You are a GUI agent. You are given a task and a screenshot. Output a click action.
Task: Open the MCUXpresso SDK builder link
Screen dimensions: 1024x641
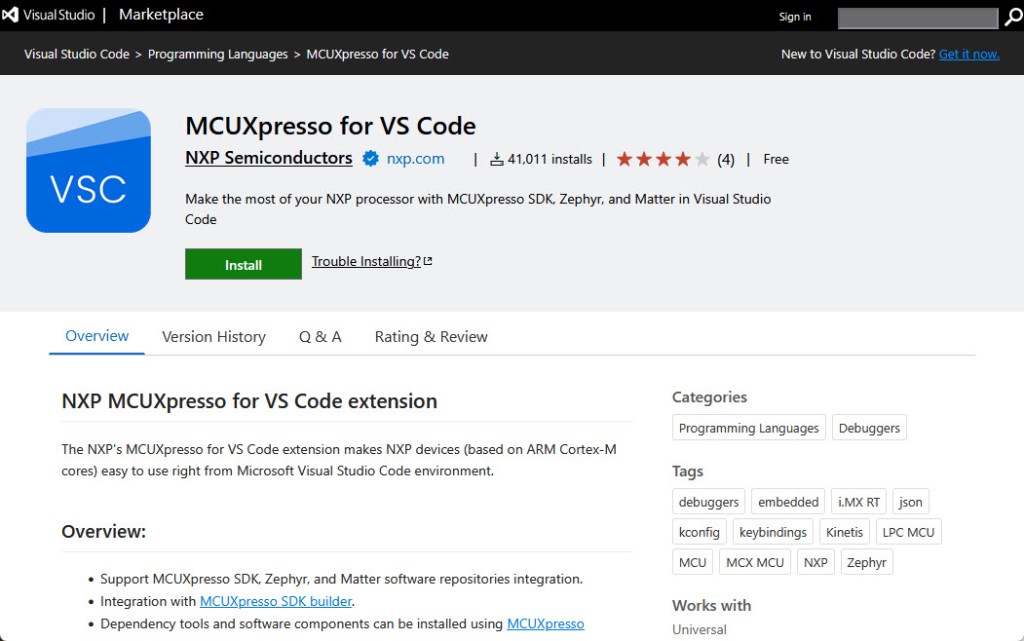pyautogui.click(x=276, y=601)
